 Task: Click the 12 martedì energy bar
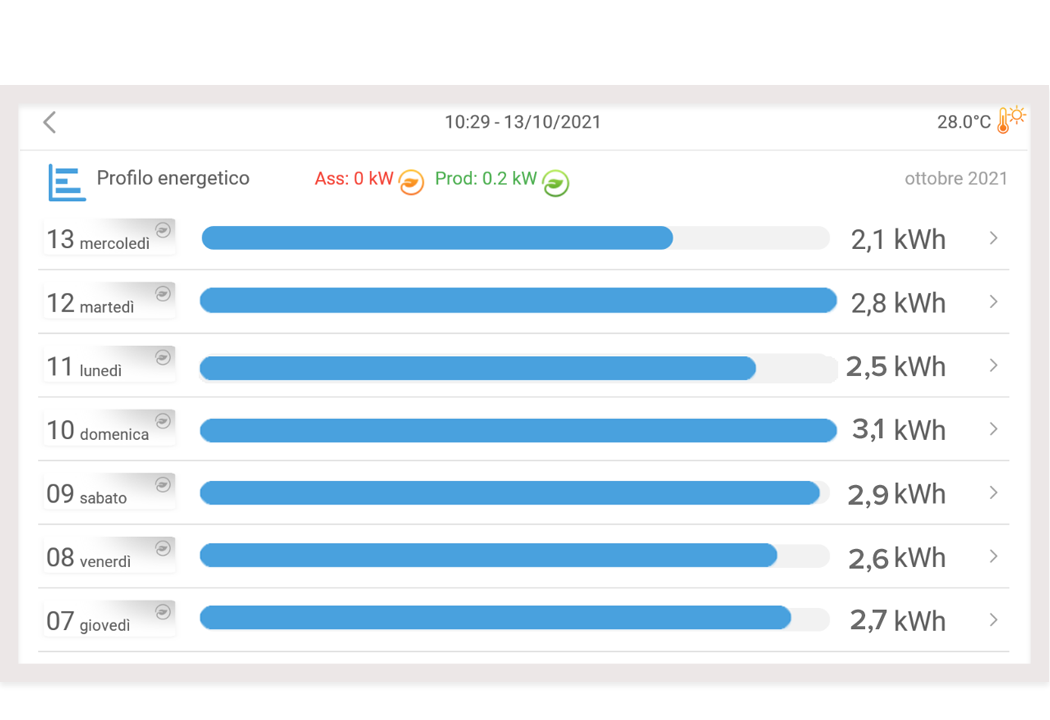(518, 301)
